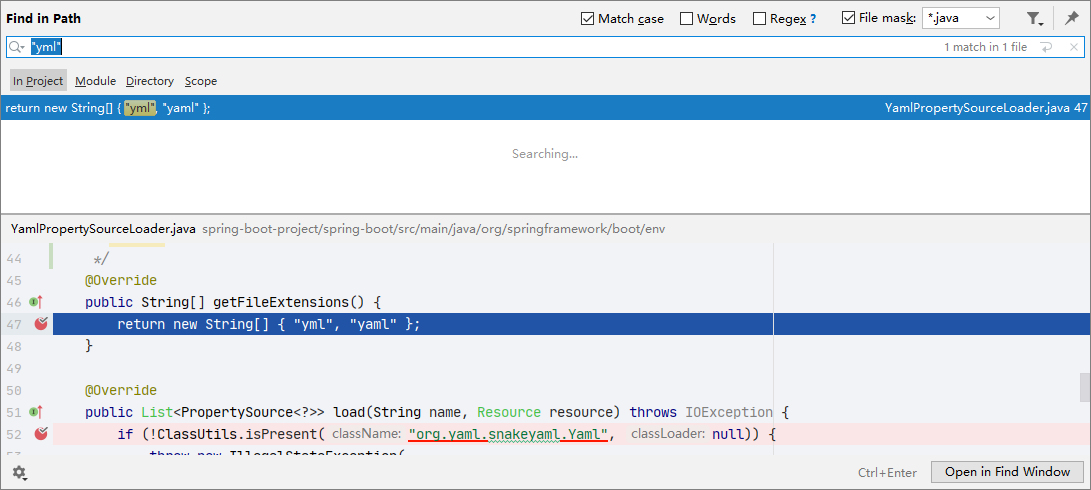Enable the Regex checkbox

click(760, 19)
